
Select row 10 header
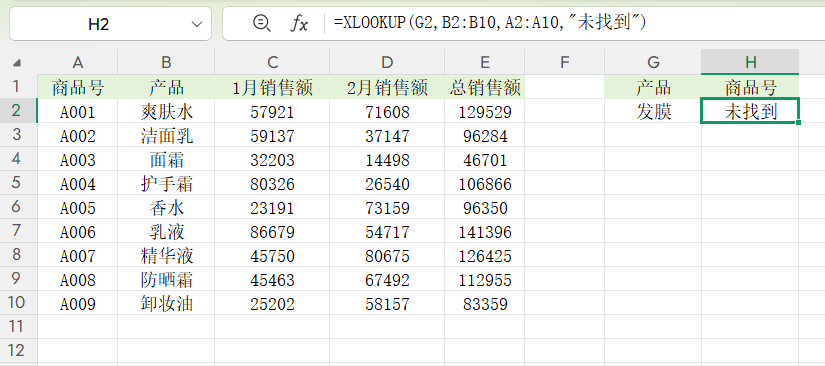click(18, 302)
